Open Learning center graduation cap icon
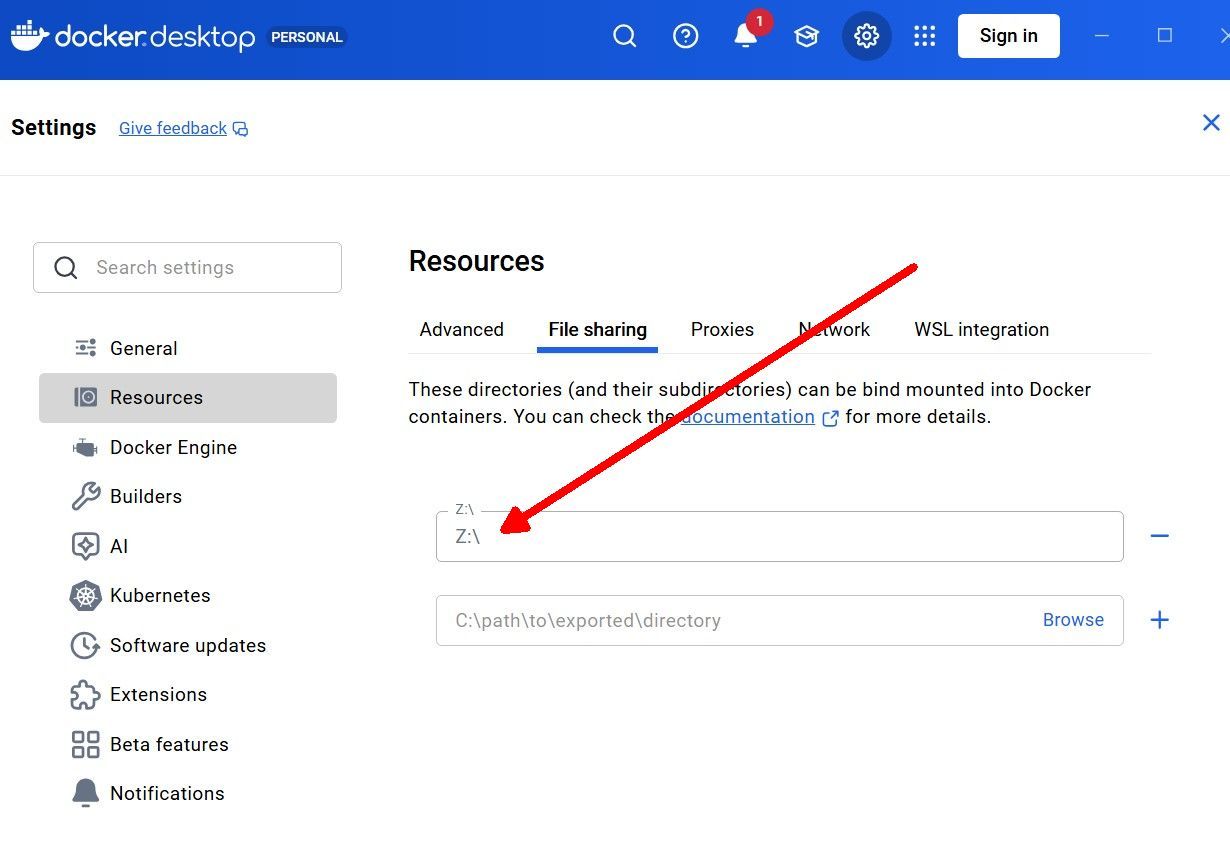Screen dimensions: 1230x852 click(x=806, y=36)
